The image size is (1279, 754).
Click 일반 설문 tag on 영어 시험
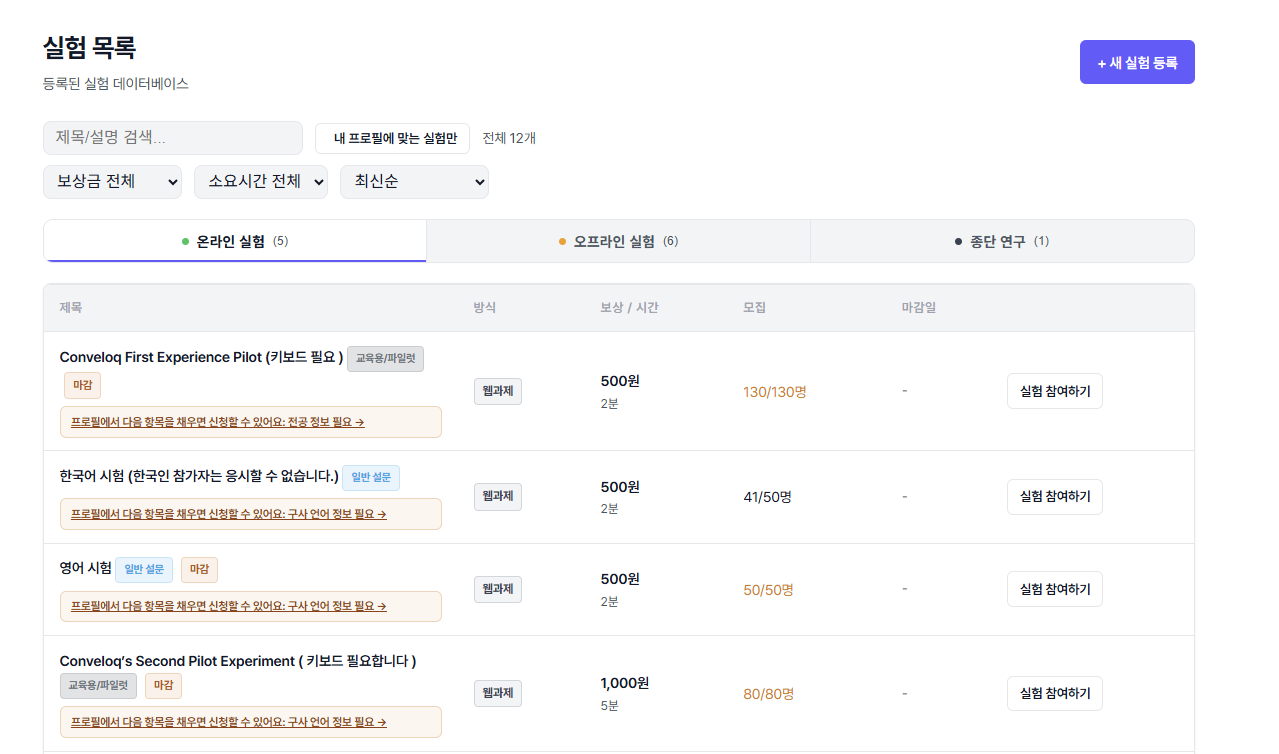[x=144, y=570]
